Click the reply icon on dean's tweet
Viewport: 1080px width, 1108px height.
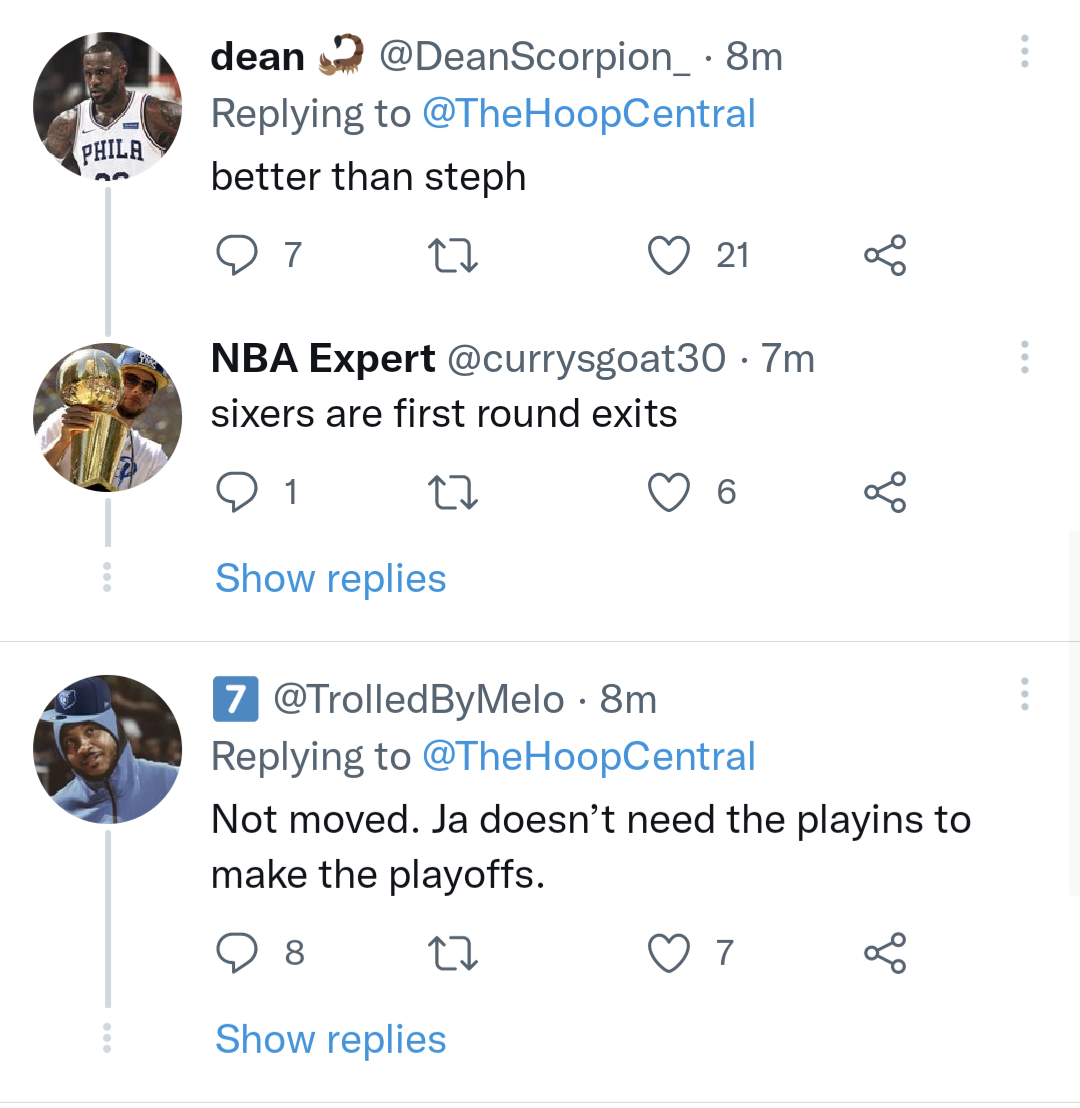click(237, 254)
